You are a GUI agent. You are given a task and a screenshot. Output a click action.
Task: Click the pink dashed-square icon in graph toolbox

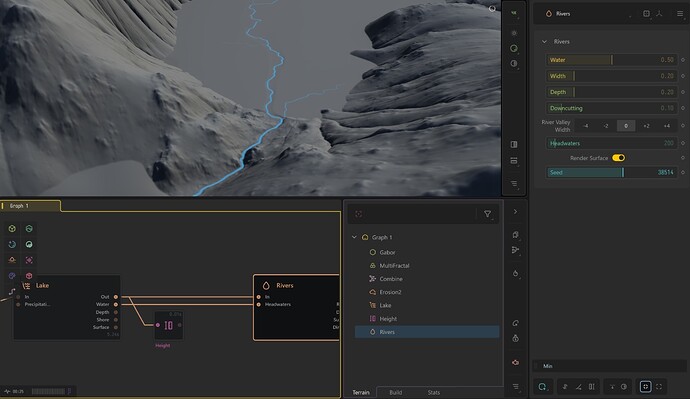pos(29,260)
